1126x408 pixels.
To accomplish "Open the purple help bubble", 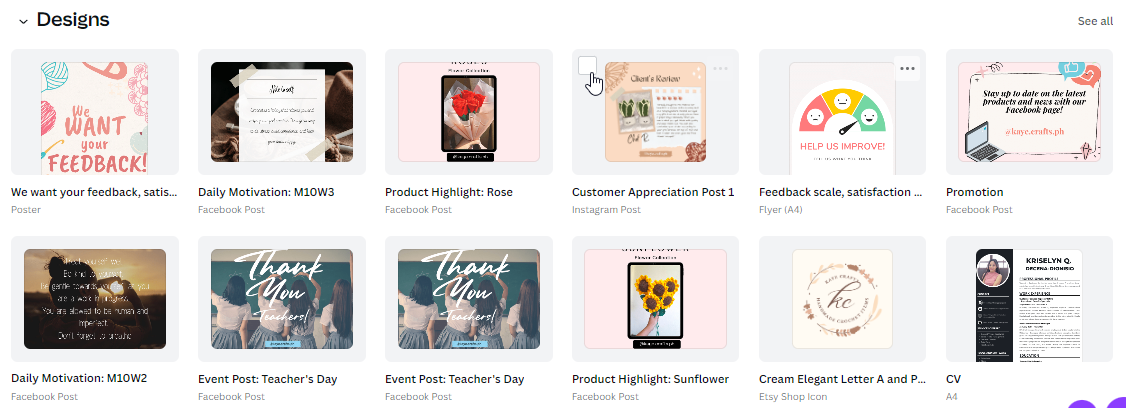I will (x=1098, y=402).
